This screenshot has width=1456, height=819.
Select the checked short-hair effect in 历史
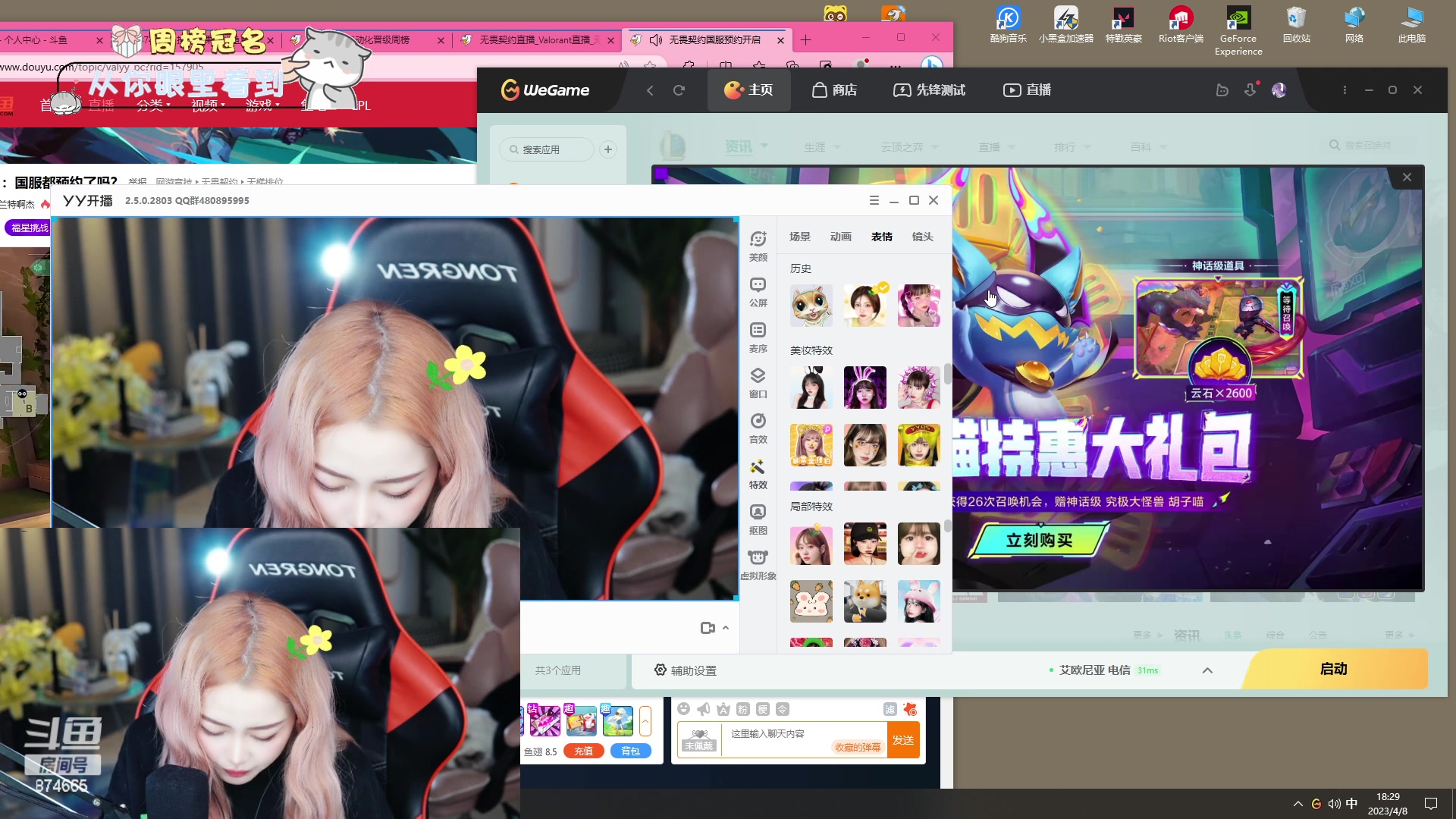[865, 306]
